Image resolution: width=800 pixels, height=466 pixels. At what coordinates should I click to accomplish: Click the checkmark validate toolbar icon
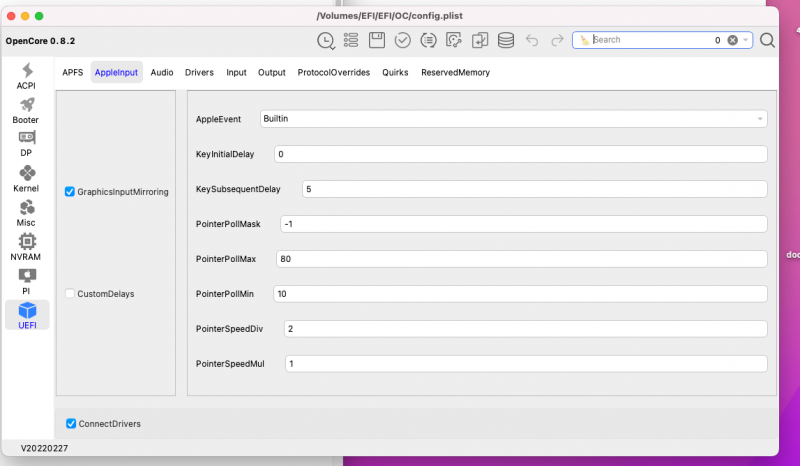click(403, 40)
